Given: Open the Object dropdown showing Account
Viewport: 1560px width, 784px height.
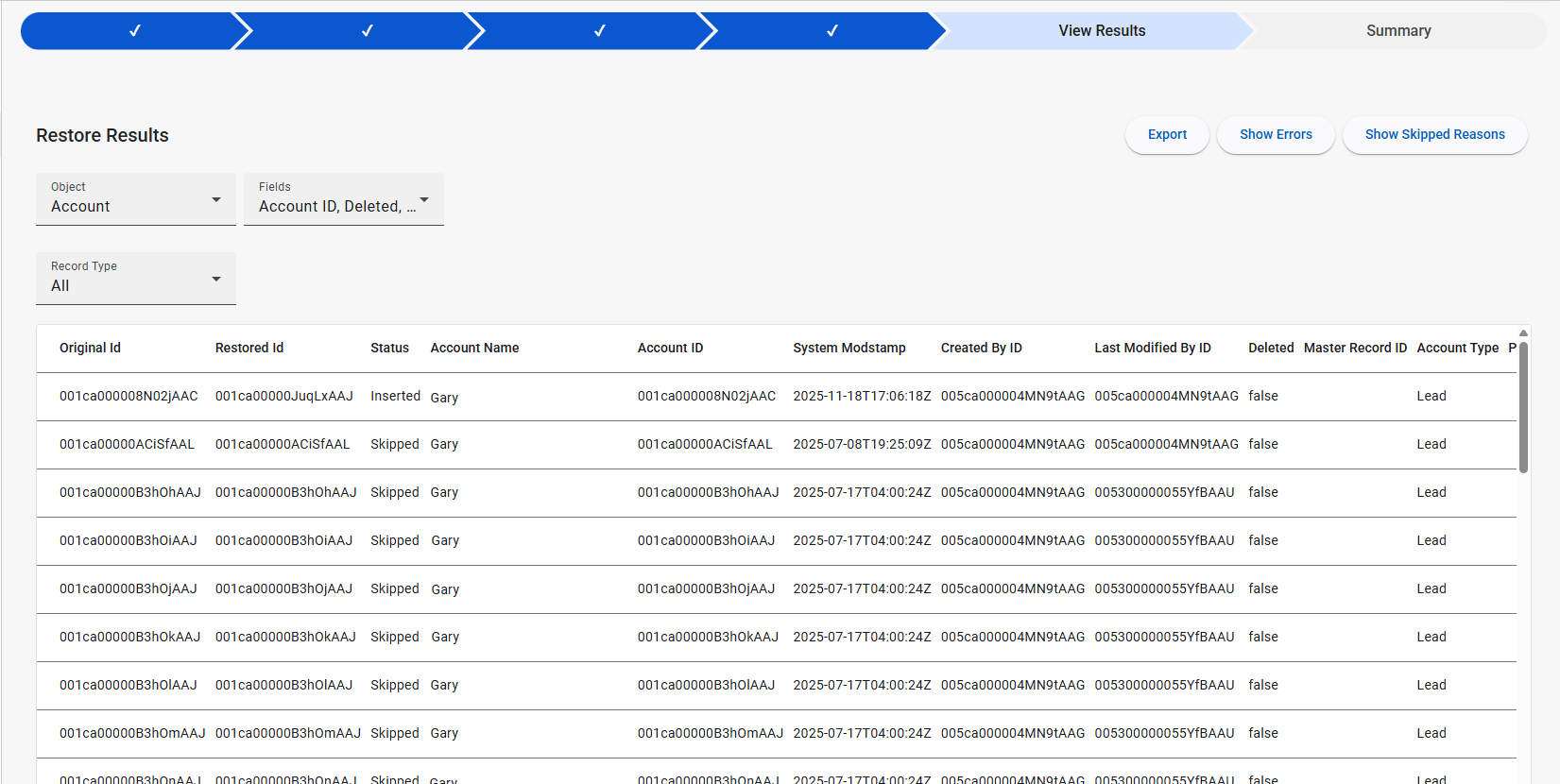Looking at the screenshot, I should coord(136,199).
